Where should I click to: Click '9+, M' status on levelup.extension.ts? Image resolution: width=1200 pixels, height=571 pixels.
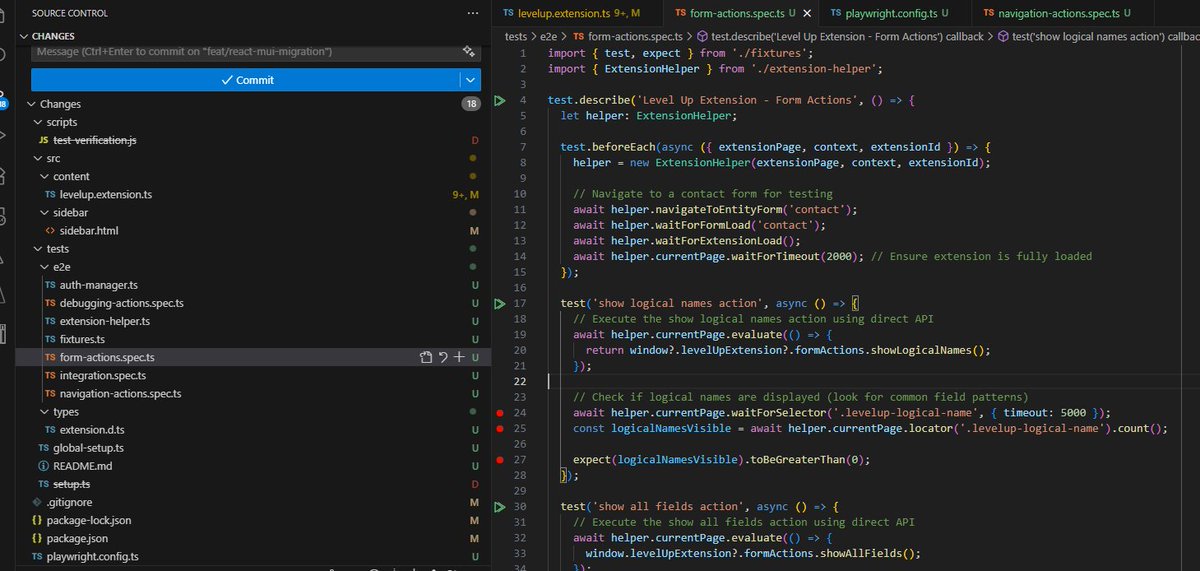coord(466,194)
